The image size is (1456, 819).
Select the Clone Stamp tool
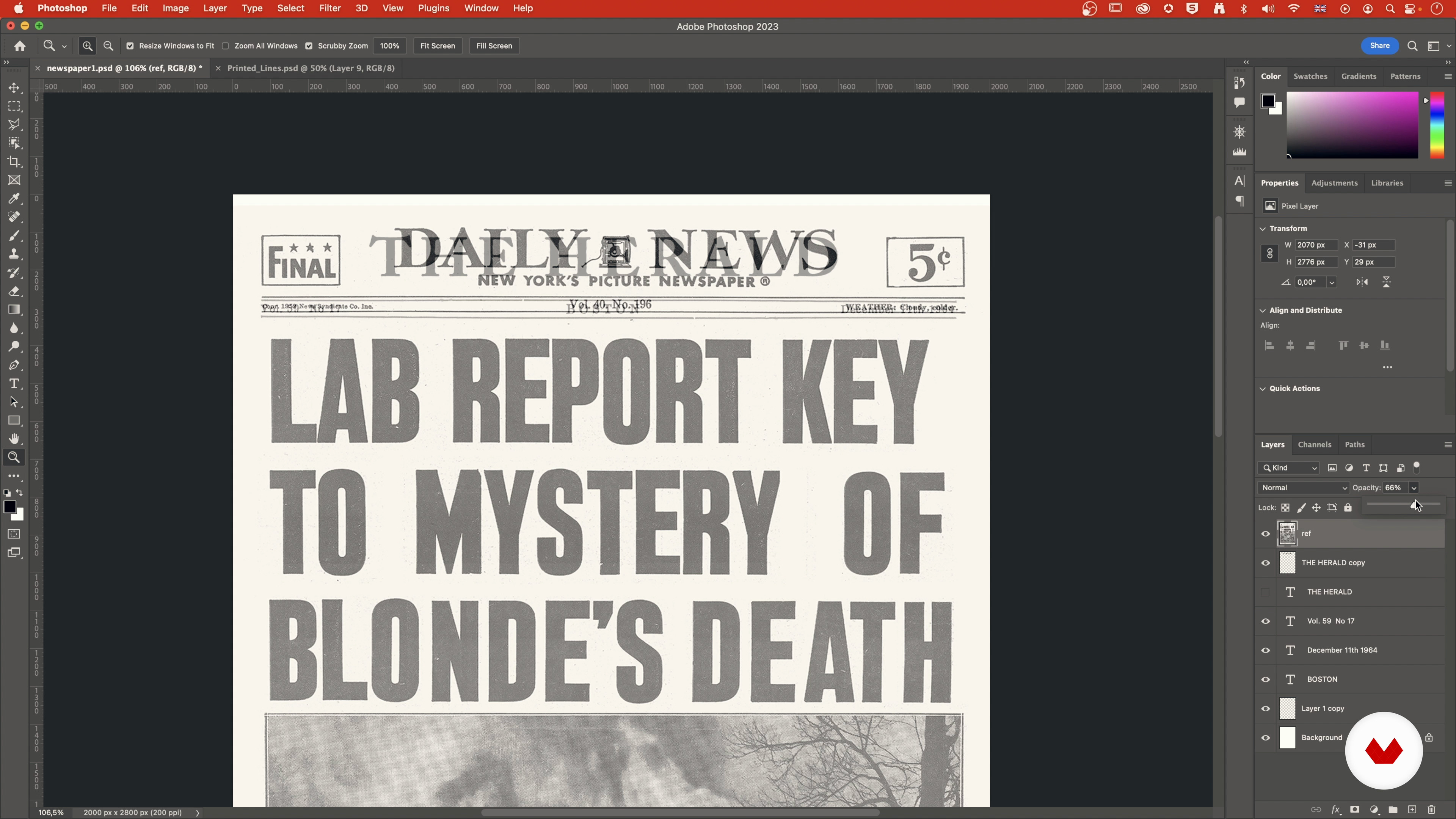(14, 254)
